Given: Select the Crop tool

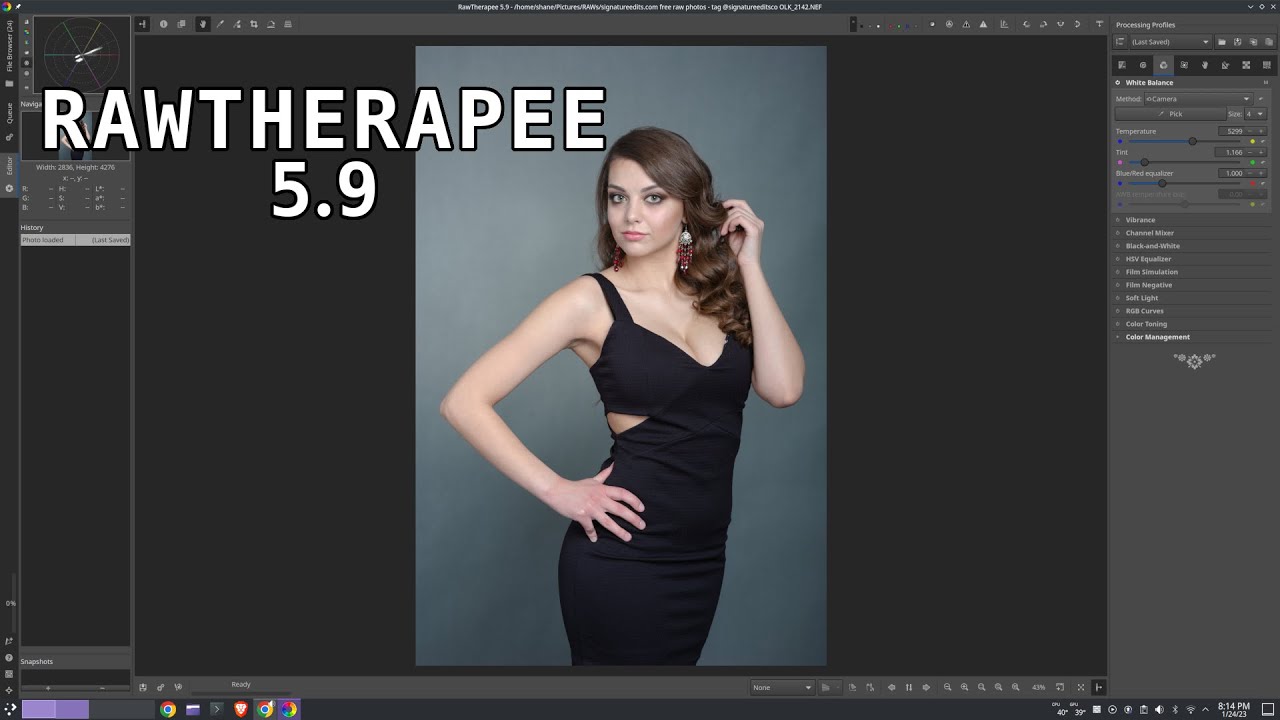Looking at the screenshot, I should tap(254, 24).
